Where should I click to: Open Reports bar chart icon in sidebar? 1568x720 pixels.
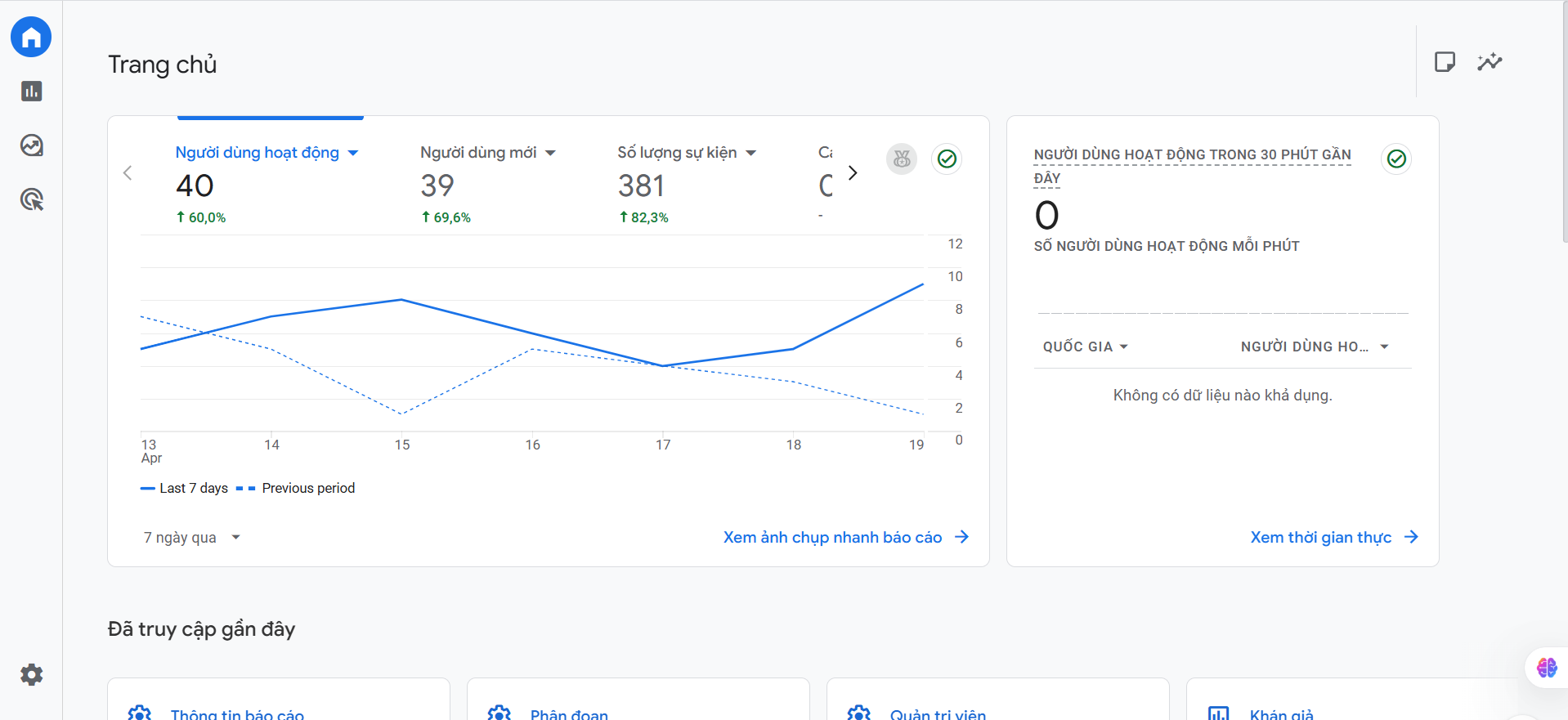[31, 92]
